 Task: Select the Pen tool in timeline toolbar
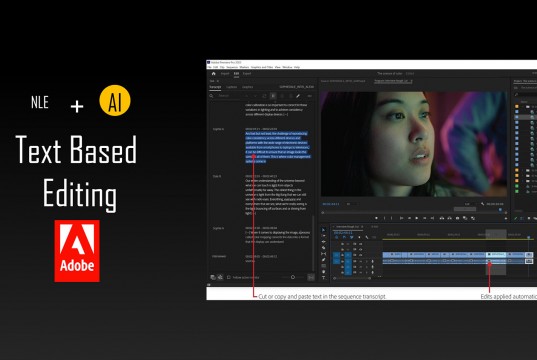point(323,260)
